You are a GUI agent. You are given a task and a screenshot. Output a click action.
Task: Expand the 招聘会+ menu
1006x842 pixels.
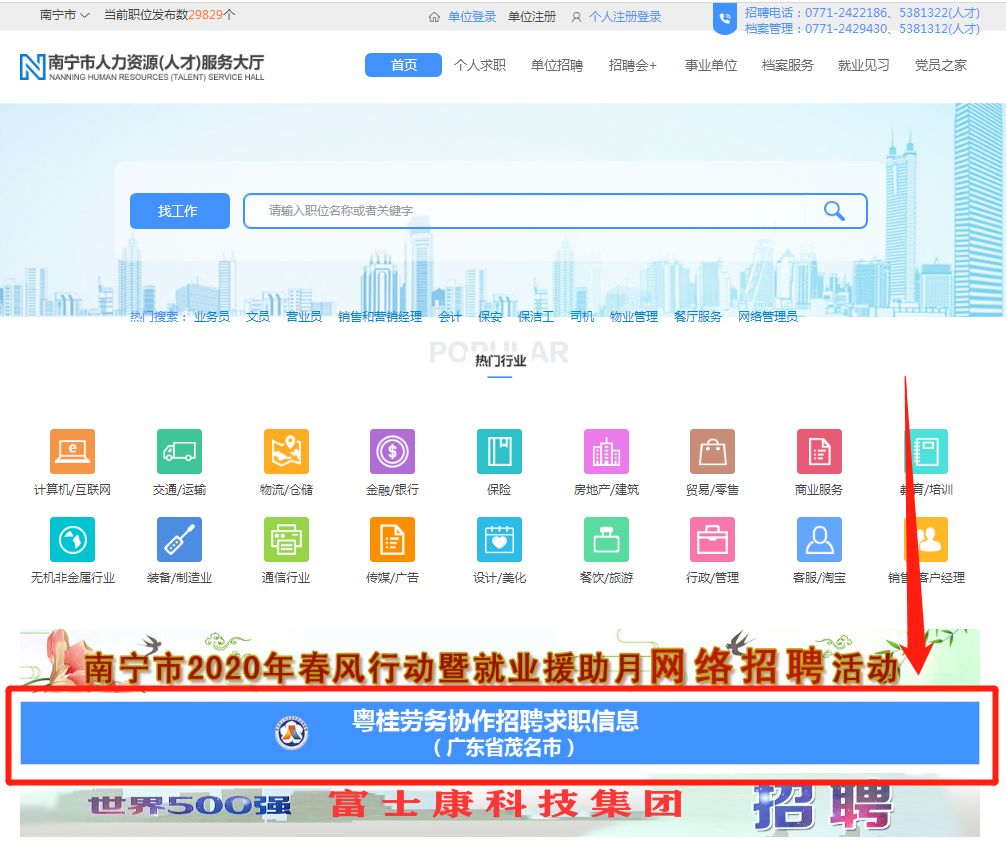tap(633, 65)
